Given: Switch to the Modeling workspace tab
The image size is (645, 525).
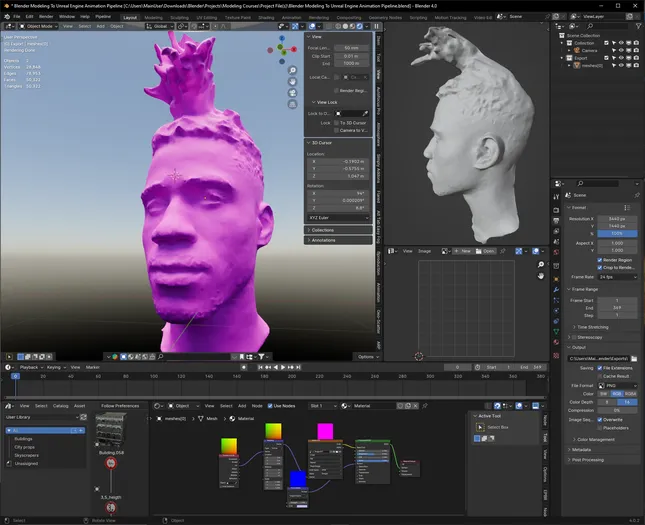Looking at the screenshot, I should click(153, 18).
